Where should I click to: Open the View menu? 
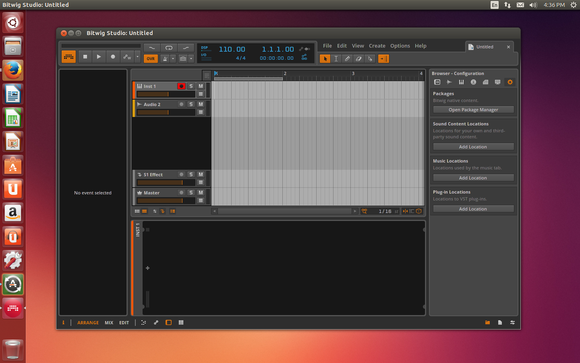click(x=358, y=46)
